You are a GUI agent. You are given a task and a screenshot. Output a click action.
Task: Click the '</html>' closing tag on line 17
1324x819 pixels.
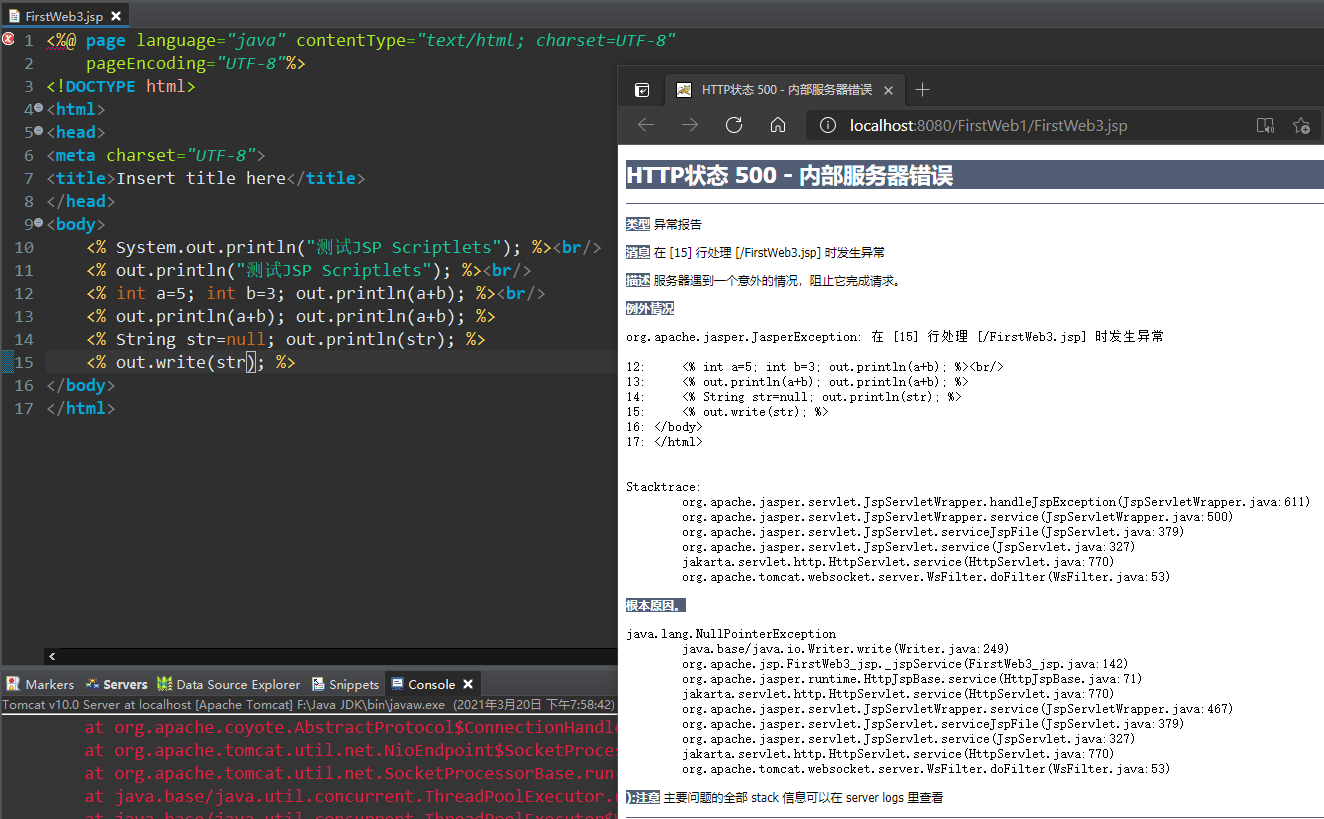pos(81,408)
